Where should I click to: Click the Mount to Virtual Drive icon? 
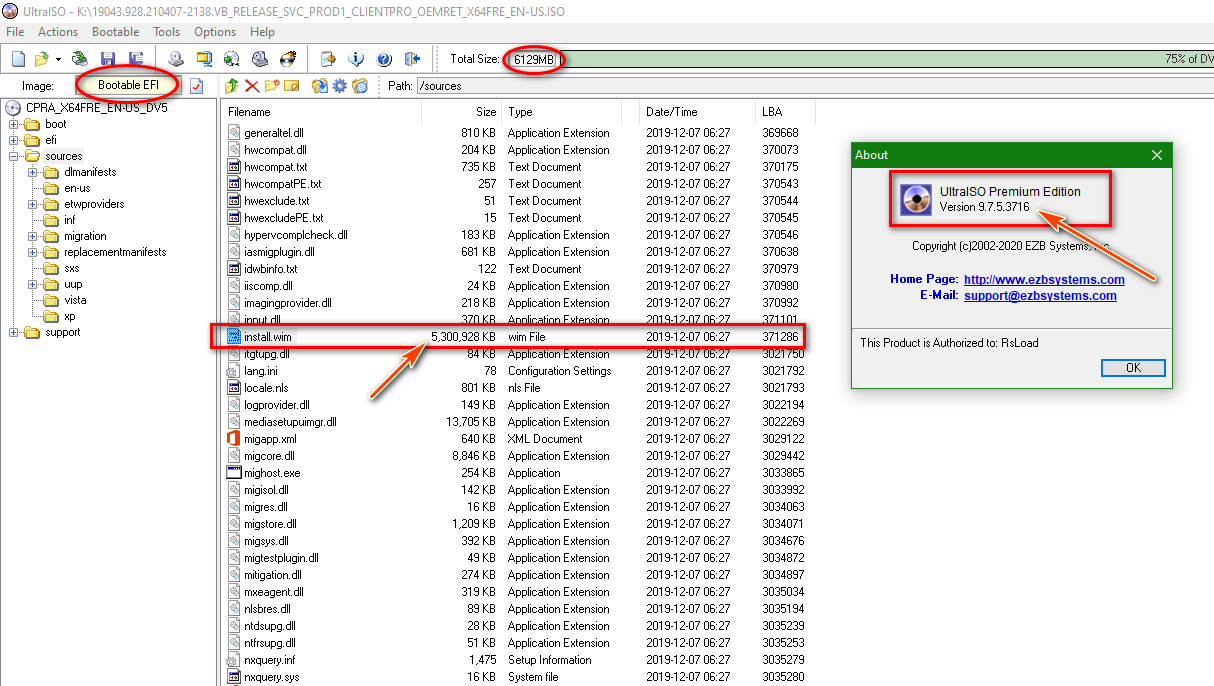260,59
